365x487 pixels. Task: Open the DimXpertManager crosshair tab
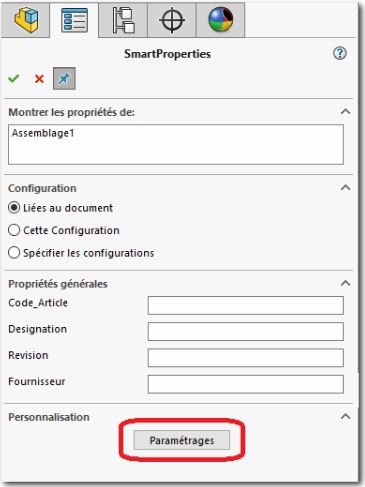pos(172,20)
